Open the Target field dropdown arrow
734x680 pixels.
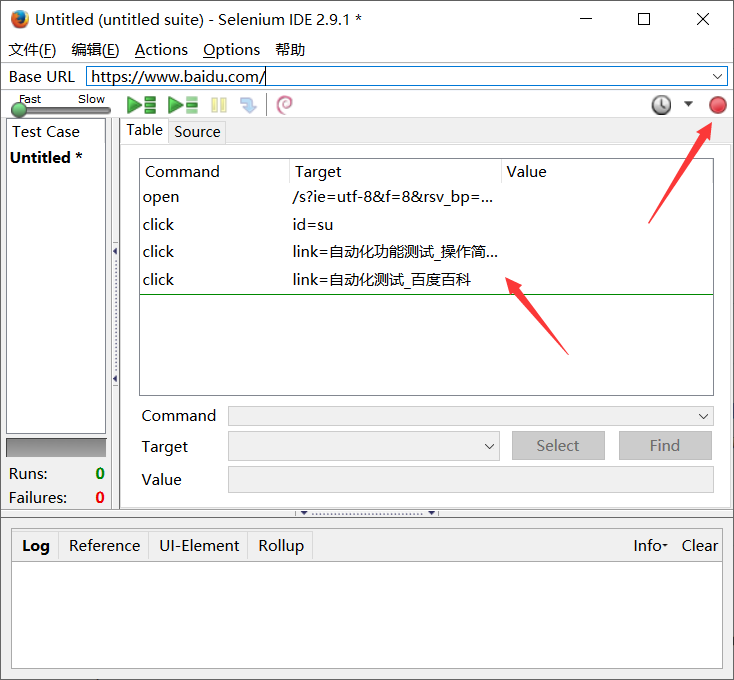click(489, 446)
